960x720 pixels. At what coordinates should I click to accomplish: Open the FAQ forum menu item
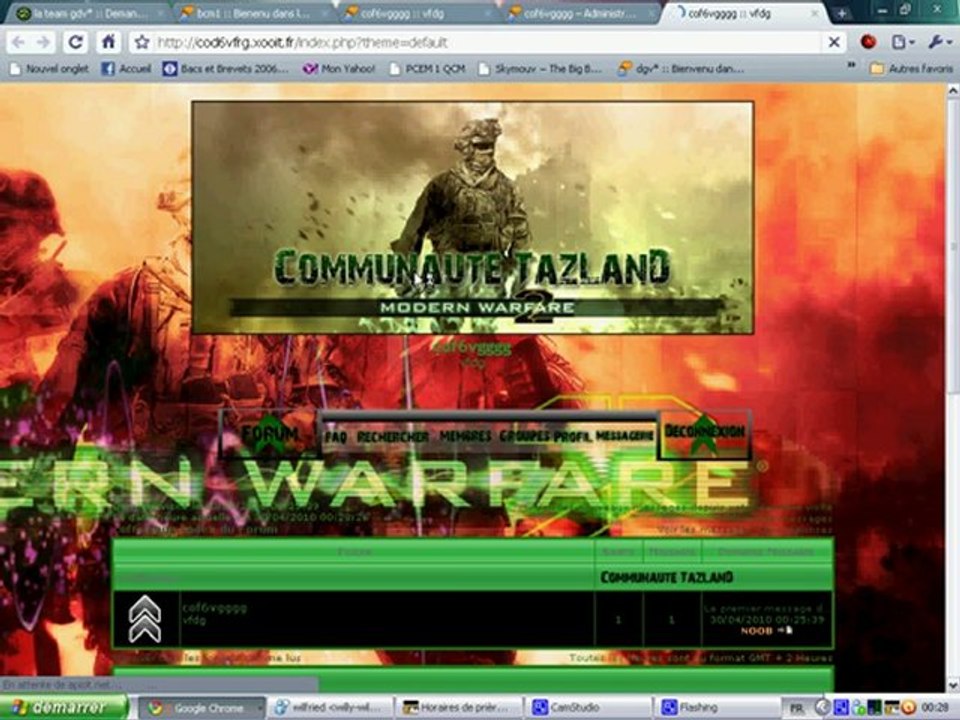[x=336, y=437]
